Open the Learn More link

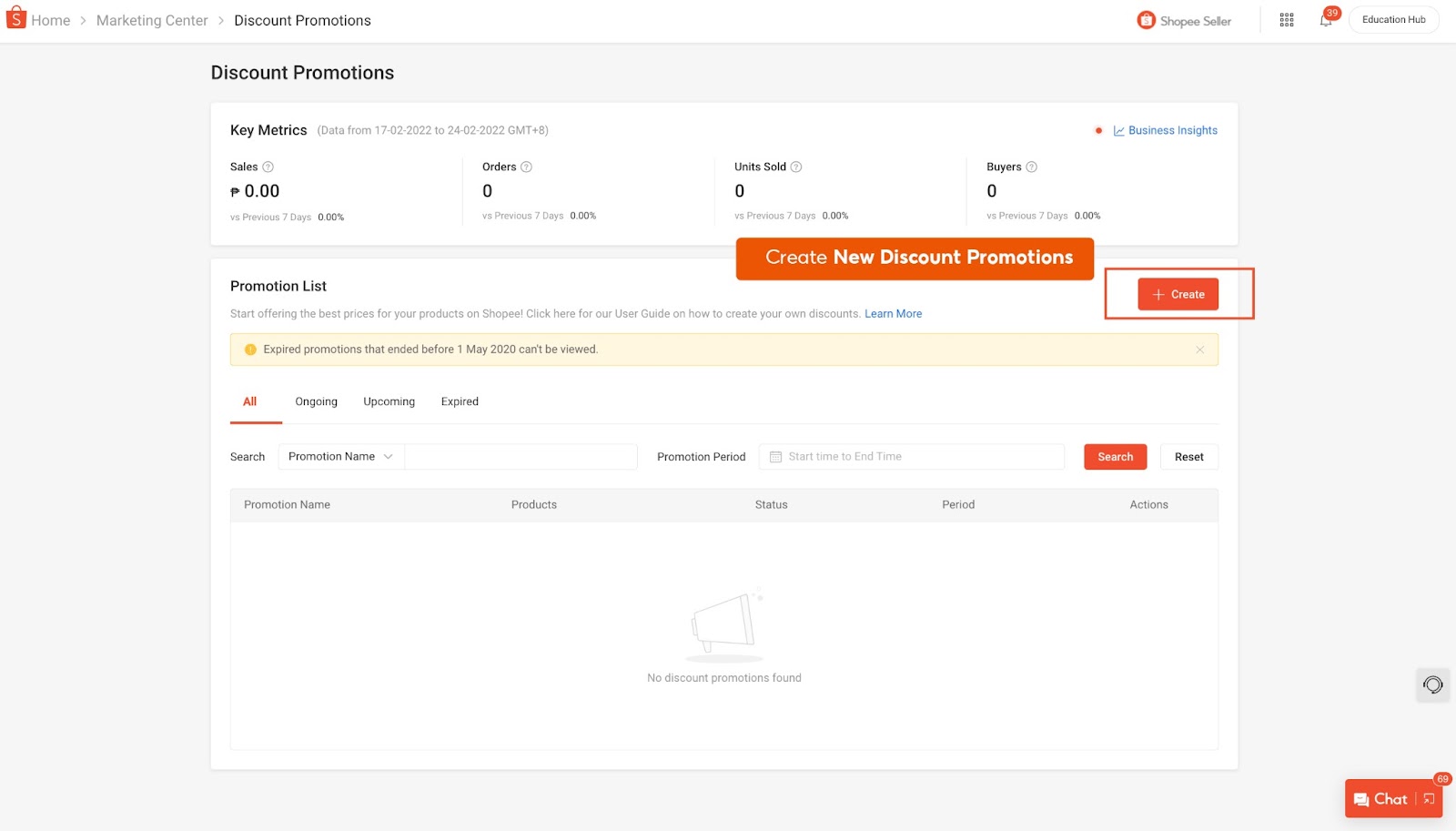tap(893, 313)
